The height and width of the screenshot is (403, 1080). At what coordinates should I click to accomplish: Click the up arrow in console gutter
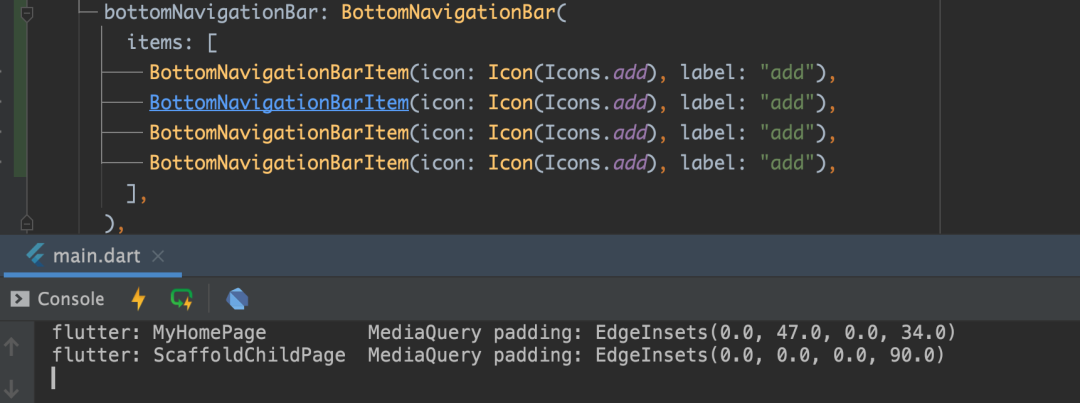(x=11, y=347)
